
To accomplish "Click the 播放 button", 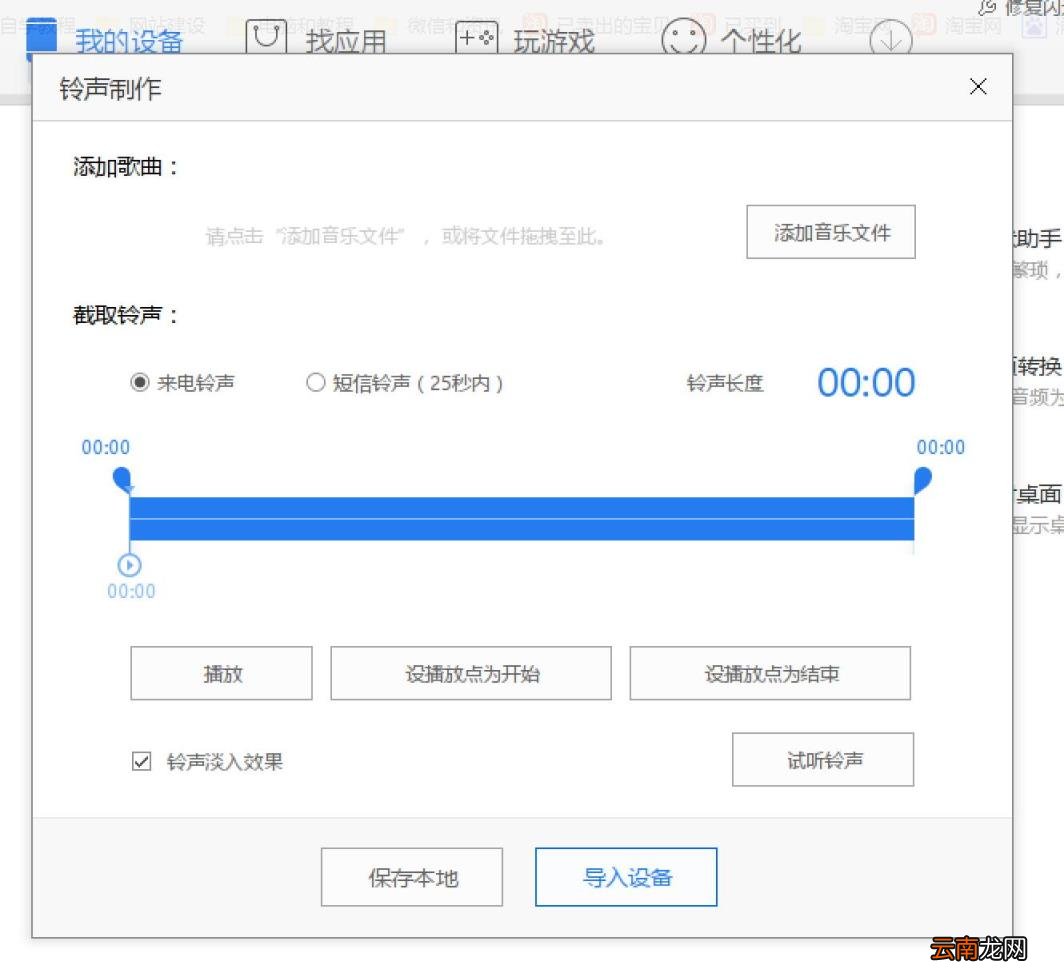I will pos(221,673).
